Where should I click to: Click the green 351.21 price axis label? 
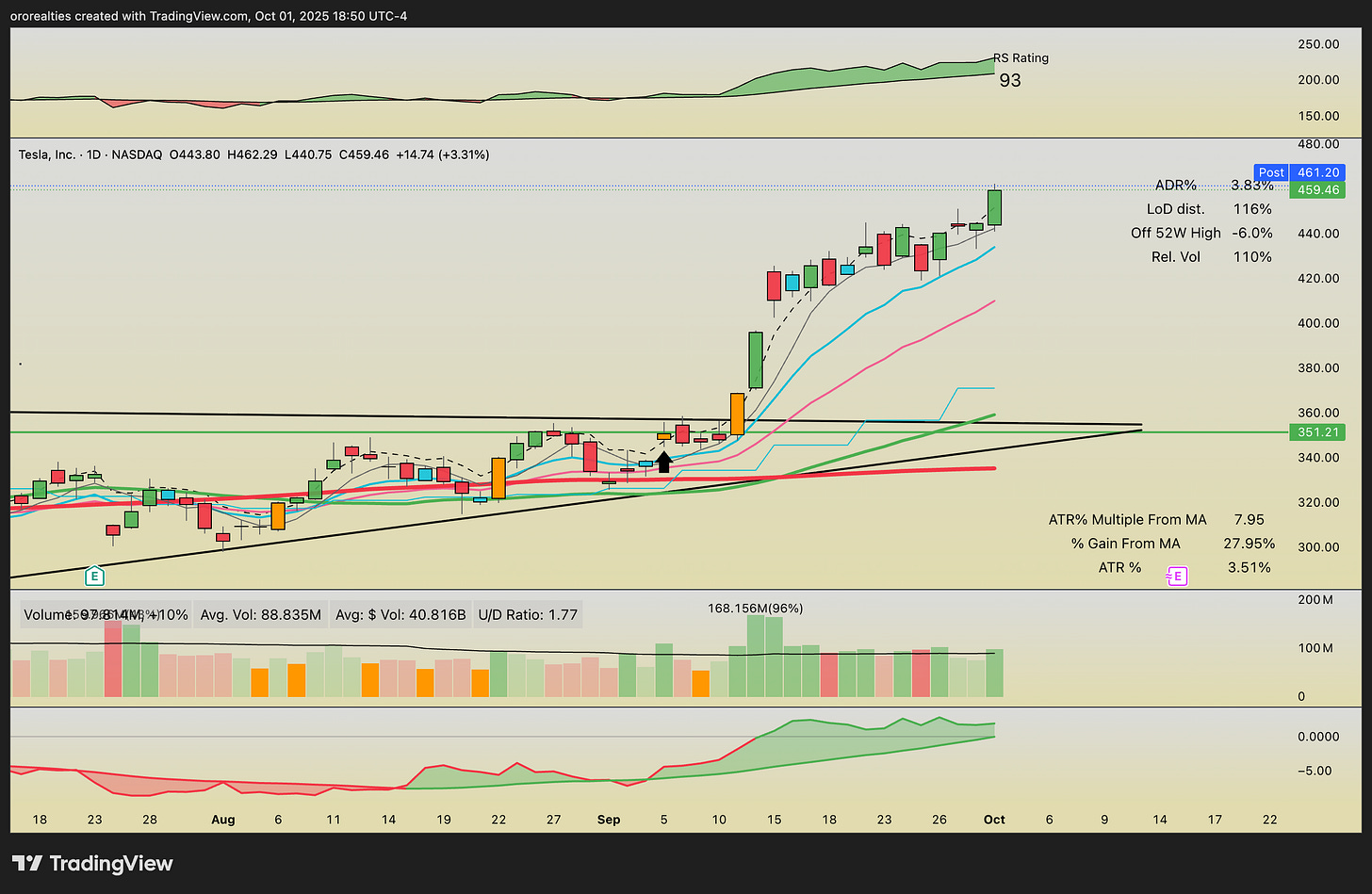pyautogui.click(x=1318, y=432)
